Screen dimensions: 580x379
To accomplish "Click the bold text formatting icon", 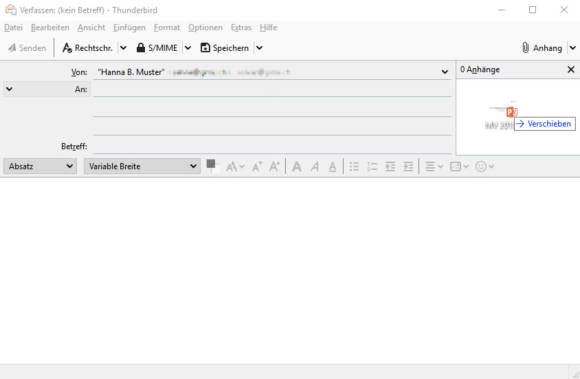I will pos(297,167).
